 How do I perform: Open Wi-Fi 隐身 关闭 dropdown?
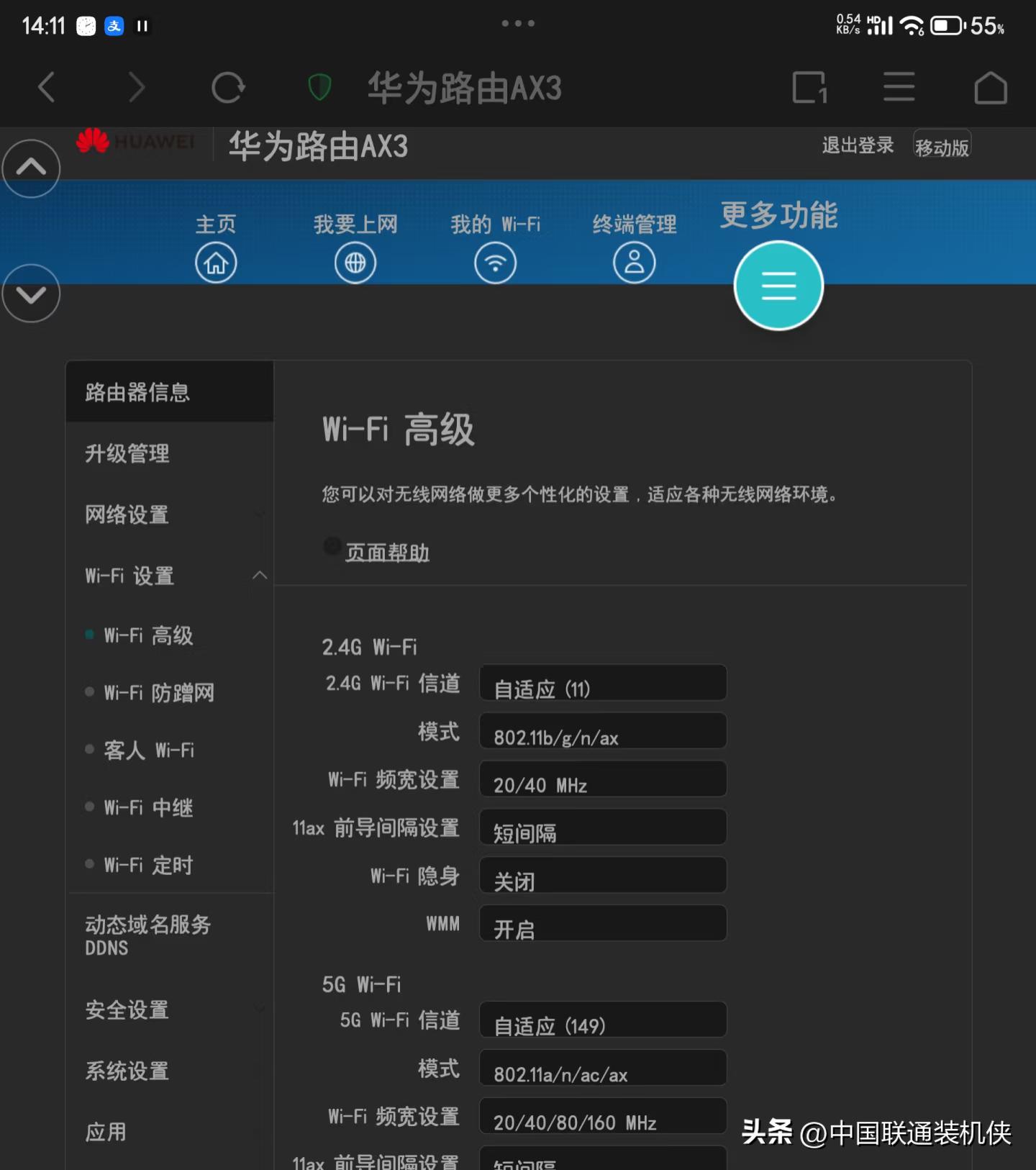point(603,876)
